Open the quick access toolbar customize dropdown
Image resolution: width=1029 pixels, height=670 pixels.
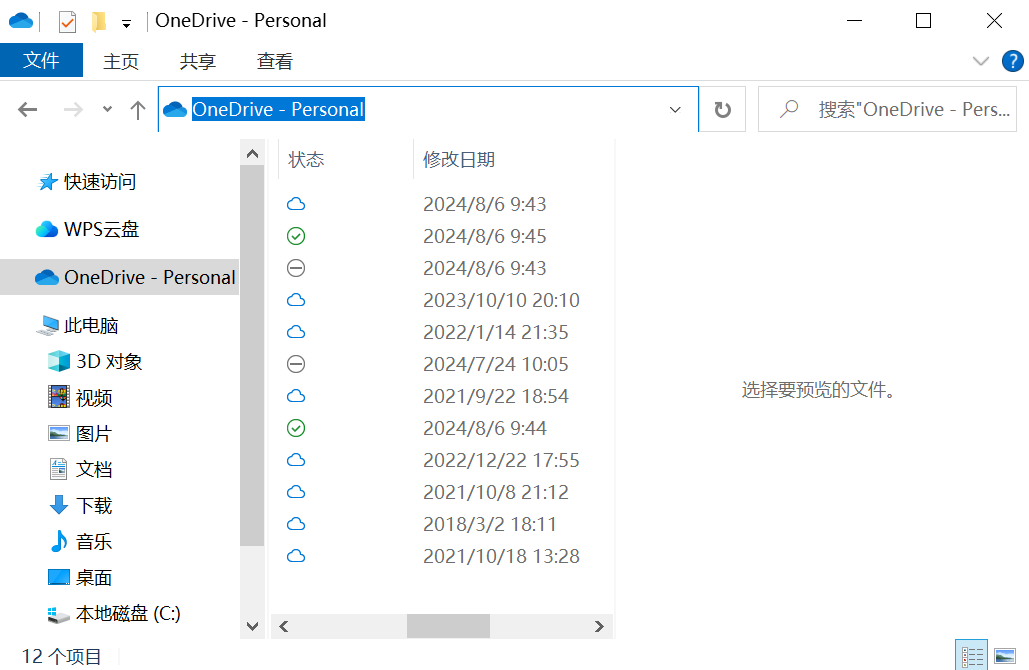tap(126, 21)
